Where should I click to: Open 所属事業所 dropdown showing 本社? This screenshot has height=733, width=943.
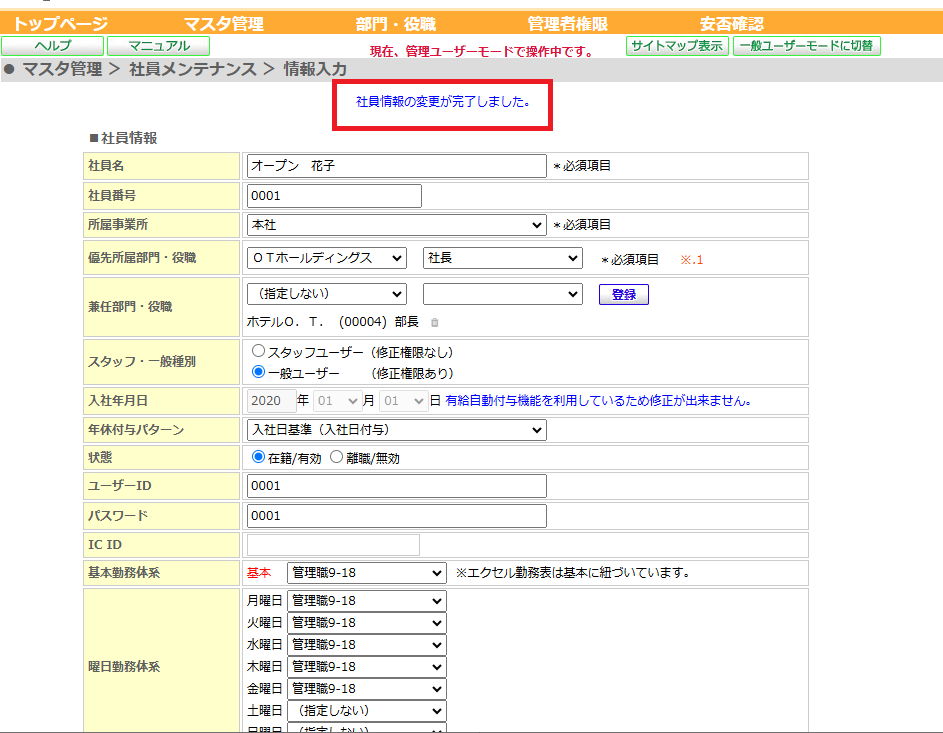[396, 225]
